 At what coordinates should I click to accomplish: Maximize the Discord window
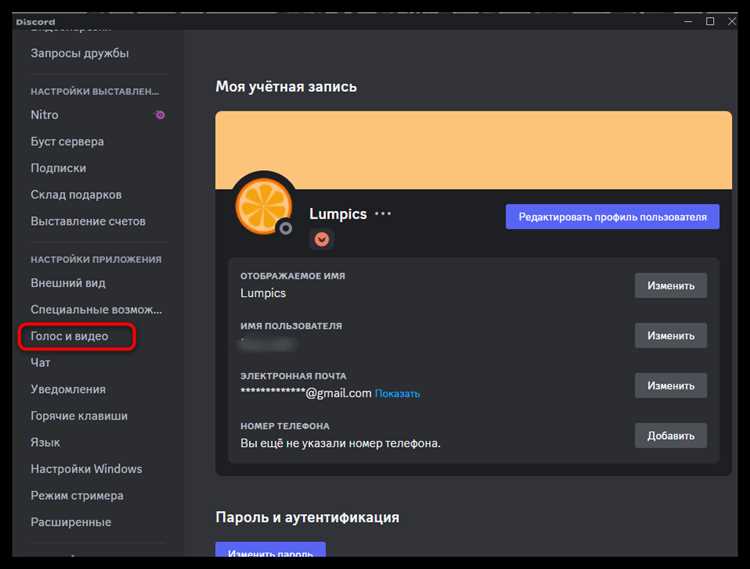(x=710, y=22)
